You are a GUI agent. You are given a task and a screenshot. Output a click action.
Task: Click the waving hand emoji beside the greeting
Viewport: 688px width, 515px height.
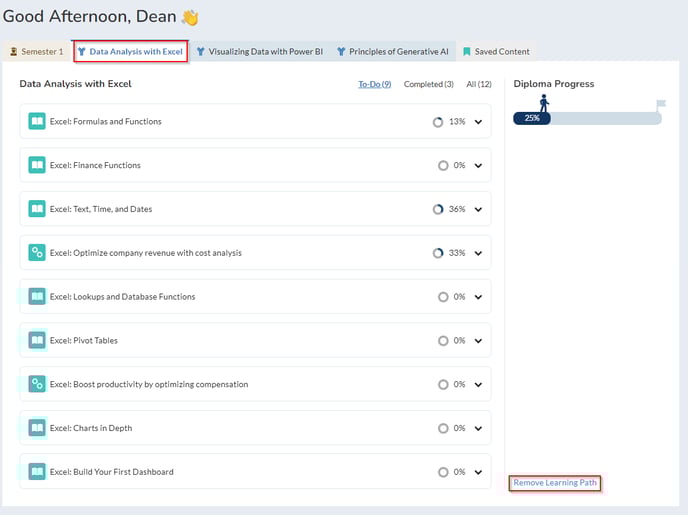pos(190,18)
